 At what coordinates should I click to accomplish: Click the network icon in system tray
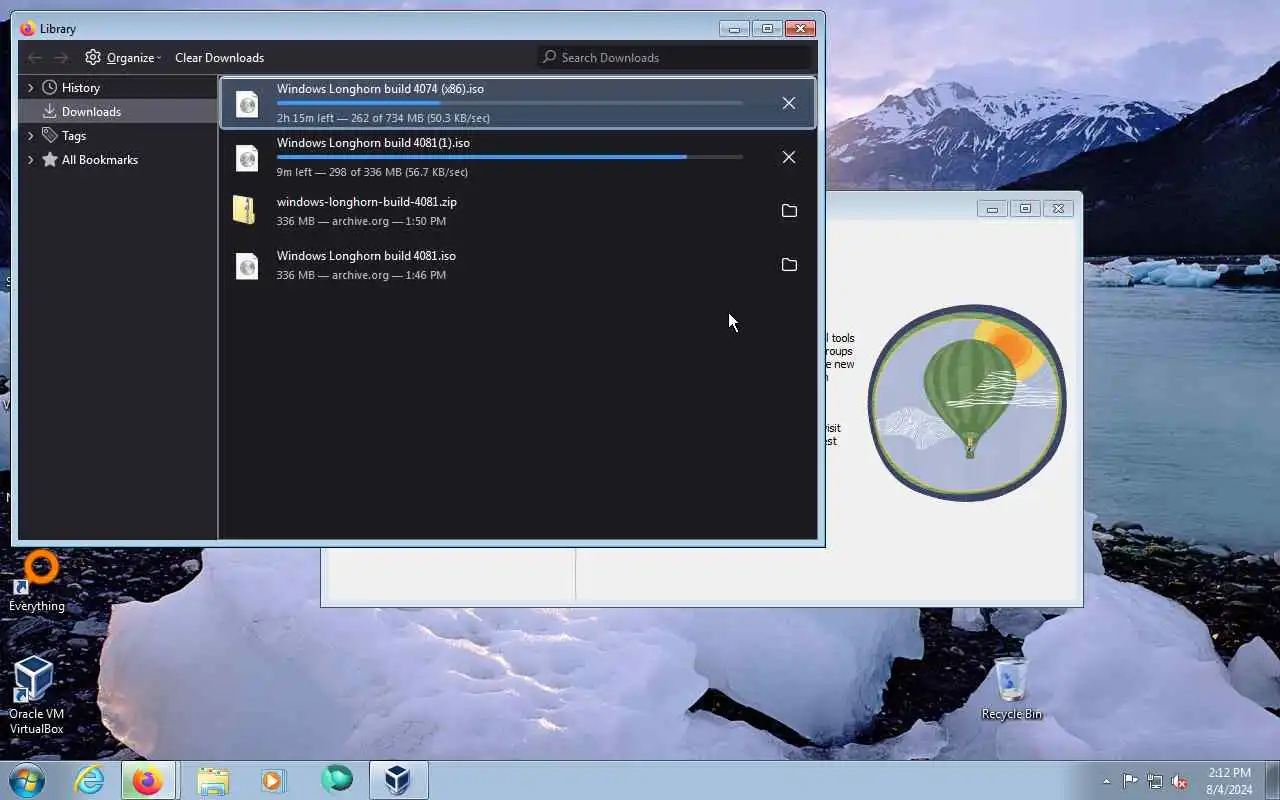coord(1155,781)
